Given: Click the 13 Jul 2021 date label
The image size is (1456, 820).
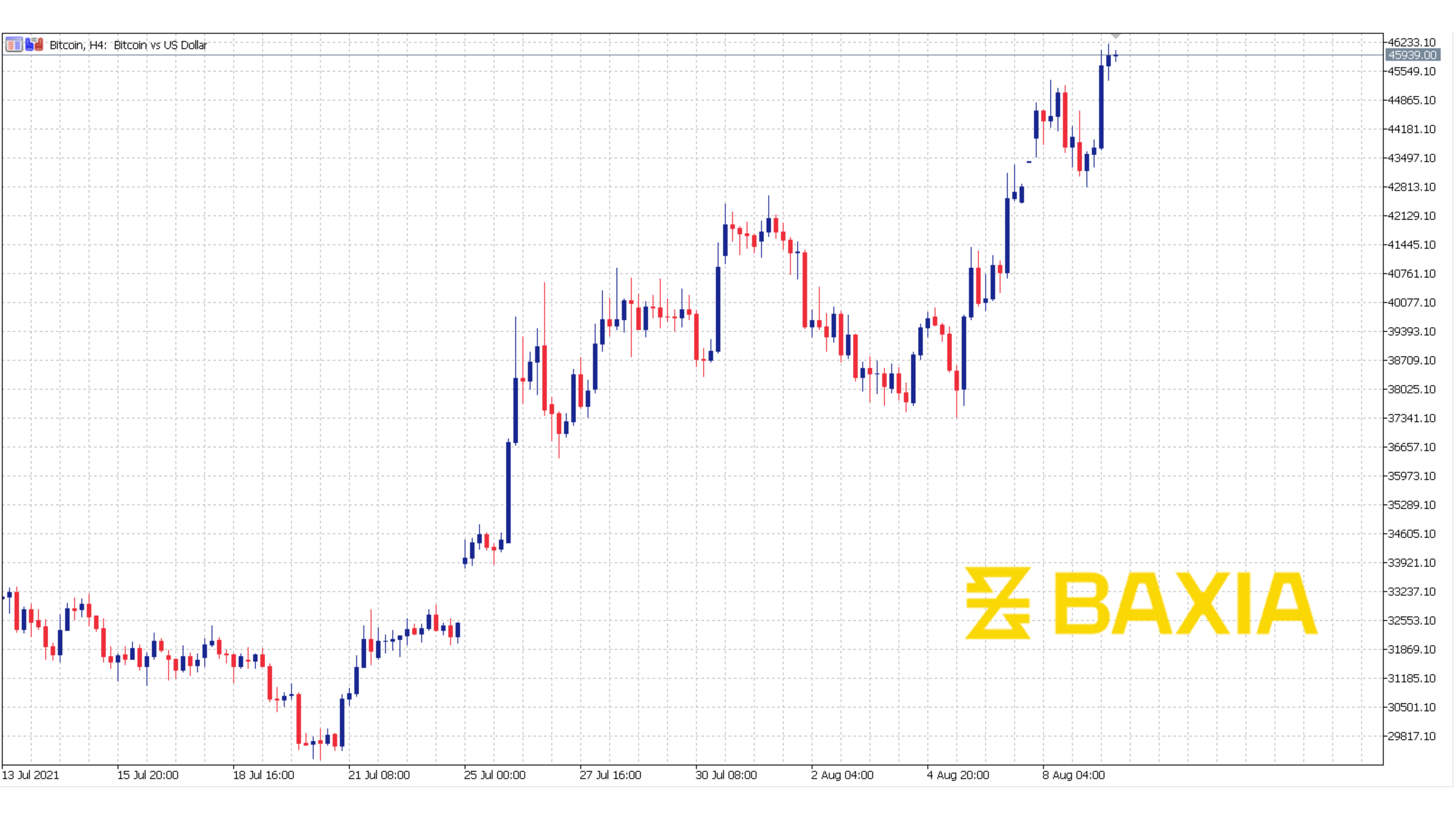Looking at the screenshot, I should (x=30, y=775).
